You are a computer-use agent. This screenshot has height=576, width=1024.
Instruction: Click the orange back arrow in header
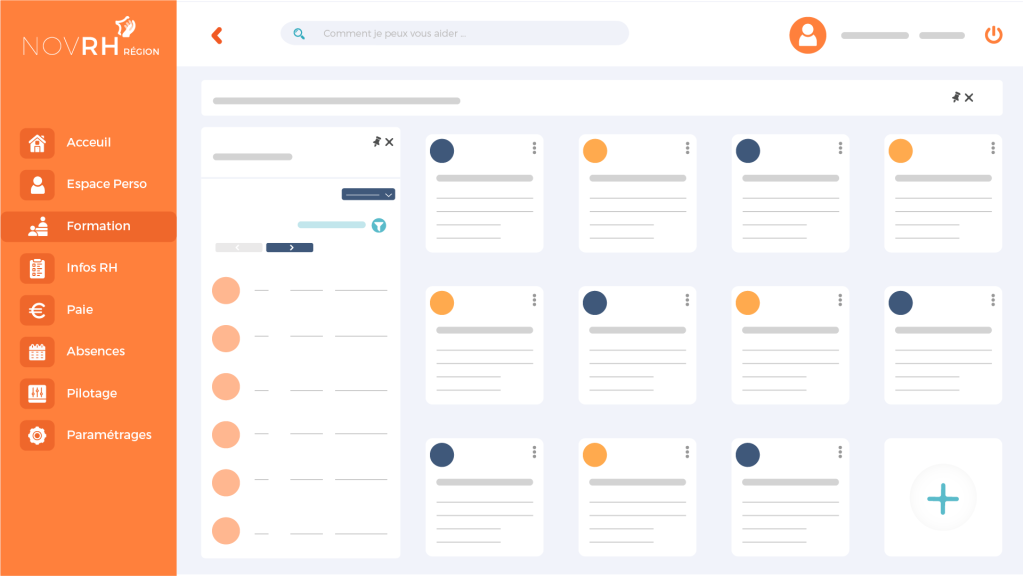217,36
